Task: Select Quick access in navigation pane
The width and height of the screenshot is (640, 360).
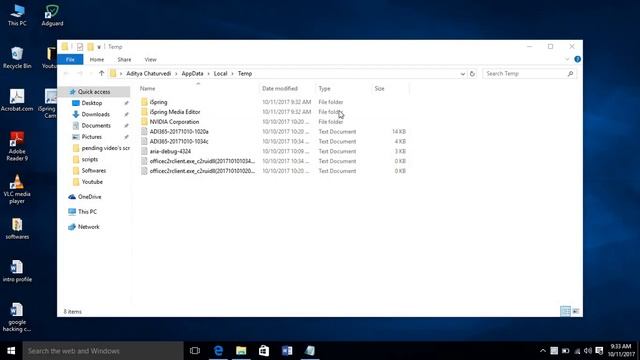Action: coord(94,92)
